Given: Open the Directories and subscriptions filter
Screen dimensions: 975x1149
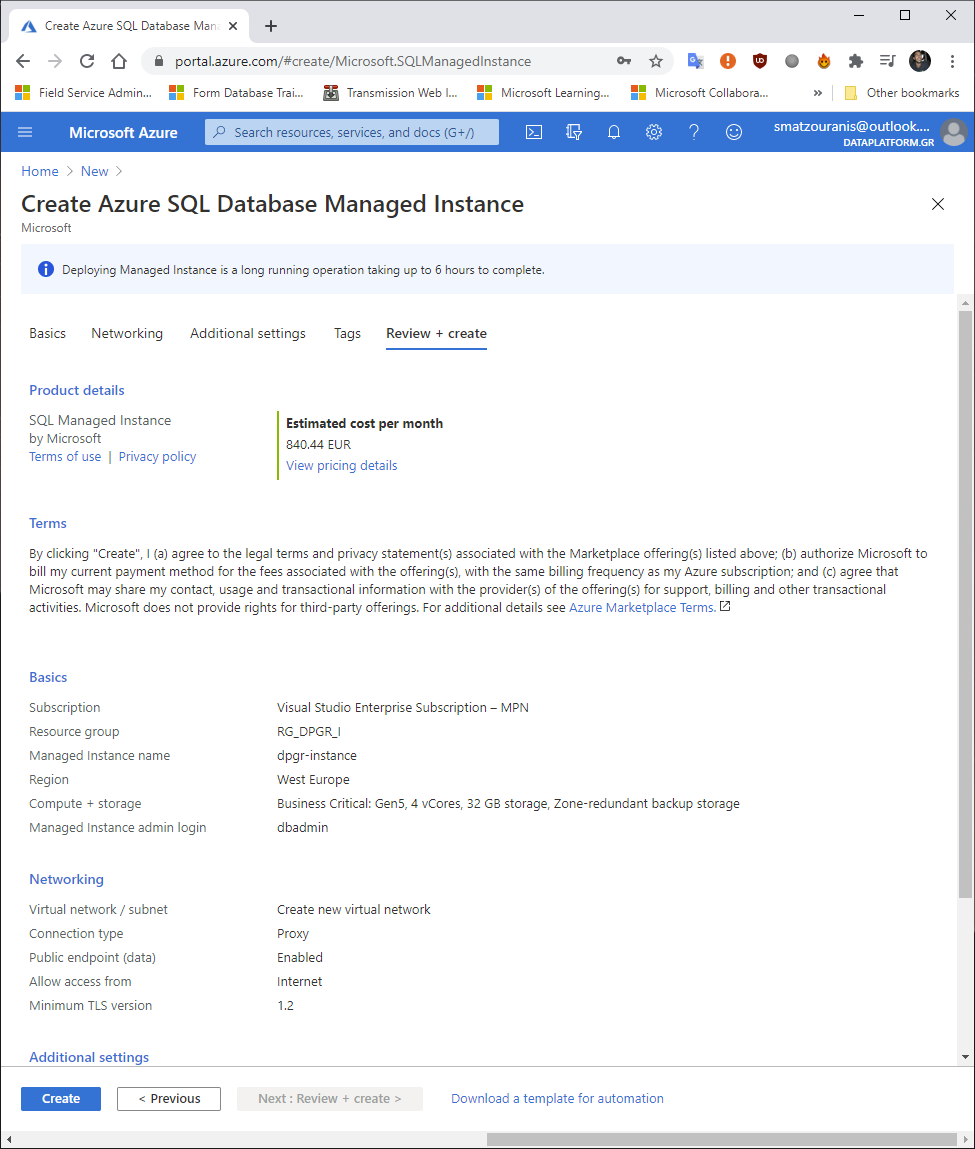Looking at the screenshot, I should pyautogui.click(x=573, y=131).
